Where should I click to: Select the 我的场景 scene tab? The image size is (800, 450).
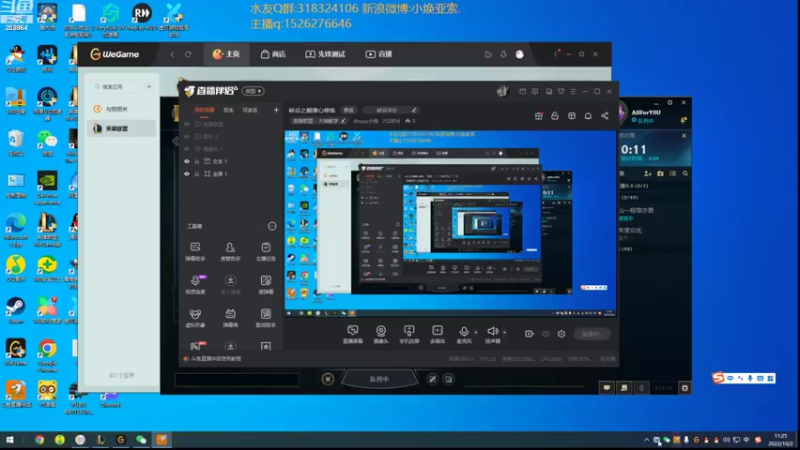click(204, 110)
